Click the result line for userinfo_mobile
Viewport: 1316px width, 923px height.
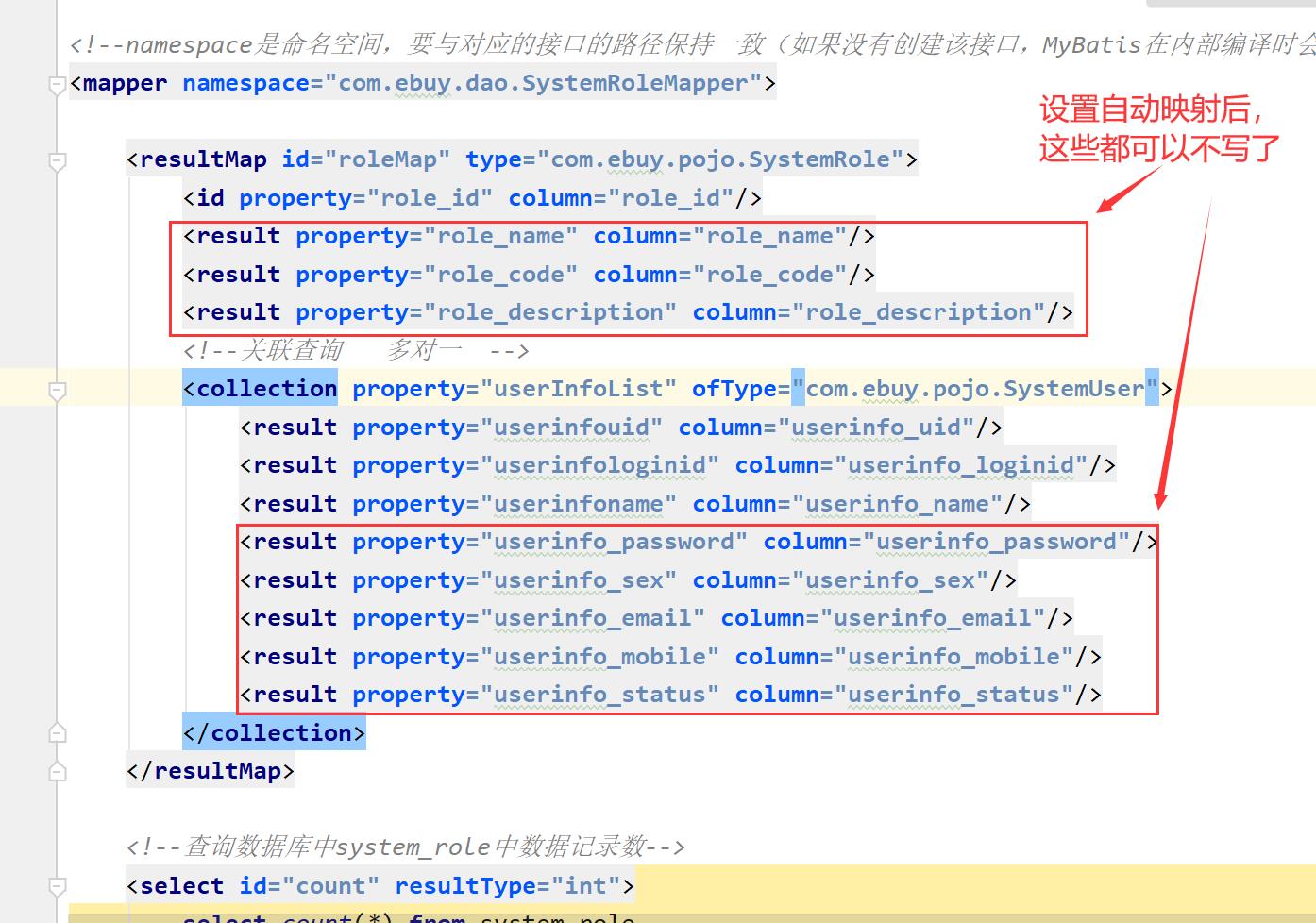pyautogui.click(x=670, y=657)
